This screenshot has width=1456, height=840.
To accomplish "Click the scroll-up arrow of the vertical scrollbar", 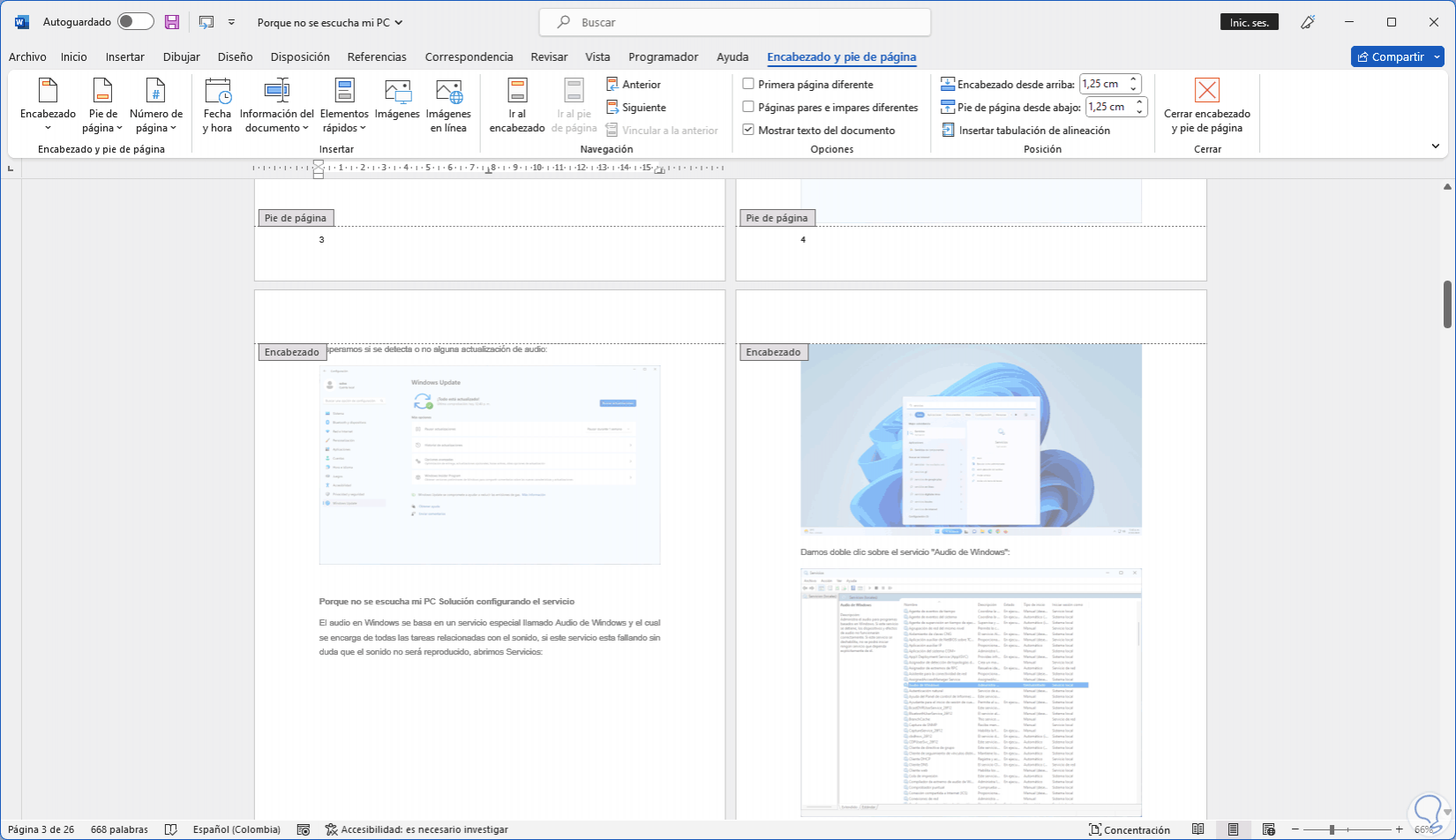I will [1447, 187].
